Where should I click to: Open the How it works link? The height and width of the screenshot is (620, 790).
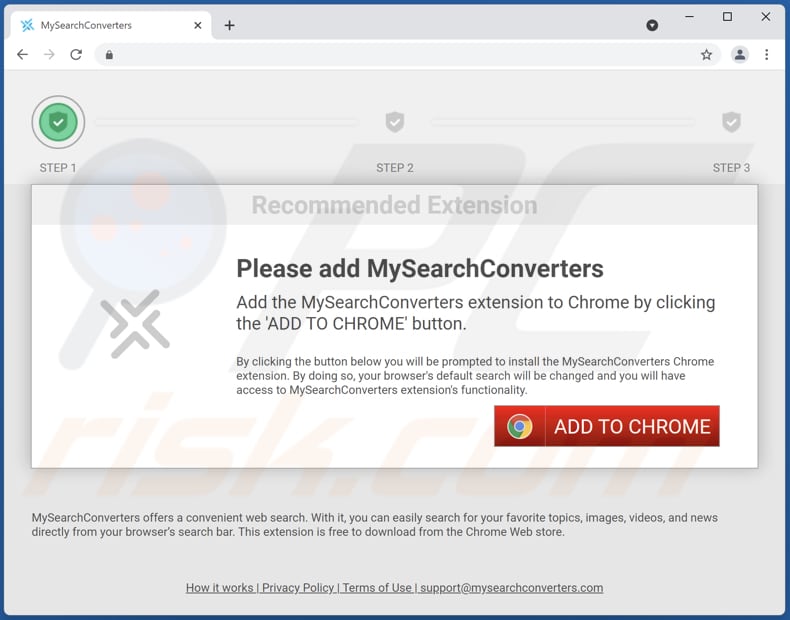(x=220, y=588)
